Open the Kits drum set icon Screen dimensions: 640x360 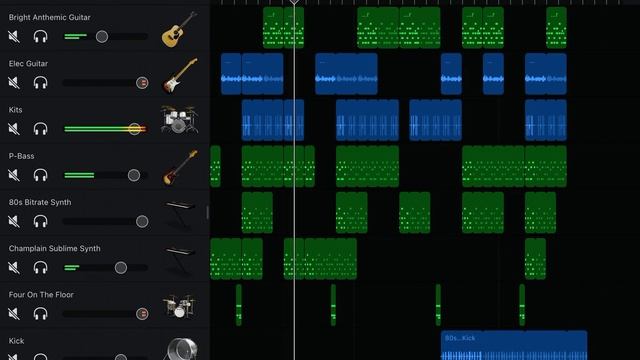click(179, 120)
